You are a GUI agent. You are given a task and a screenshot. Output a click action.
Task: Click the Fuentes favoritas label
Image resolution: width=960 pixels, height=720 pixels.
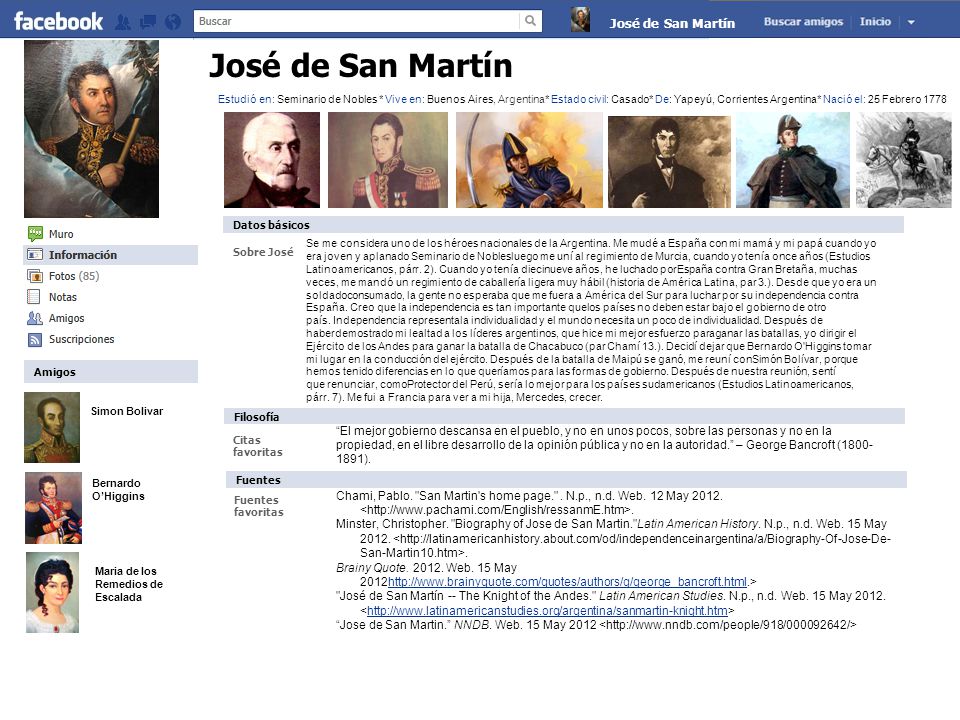pos(258,506)
